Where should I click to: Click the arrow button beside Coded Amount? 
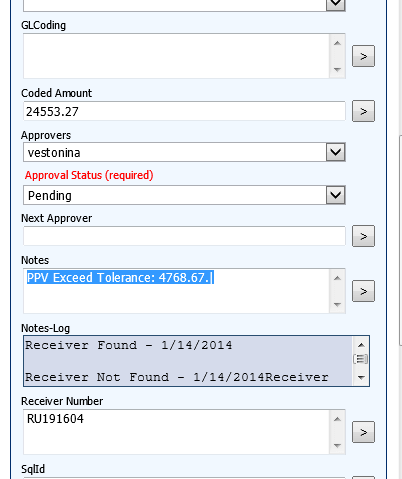[x=363, y=111]
